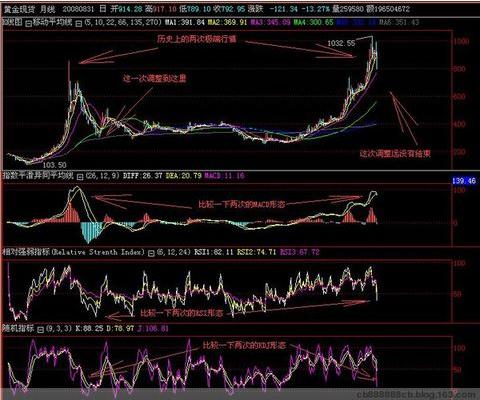480x400 pixels.
Task: Click the RSI1:82.11 readout
Action: 214,252
